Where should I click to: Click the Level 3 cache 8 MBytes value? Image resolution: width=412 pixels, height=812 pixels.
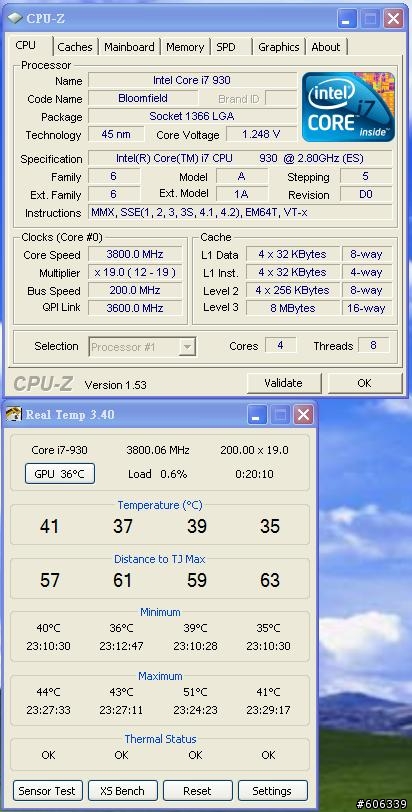pyautogui.click(x=292, y=308)
